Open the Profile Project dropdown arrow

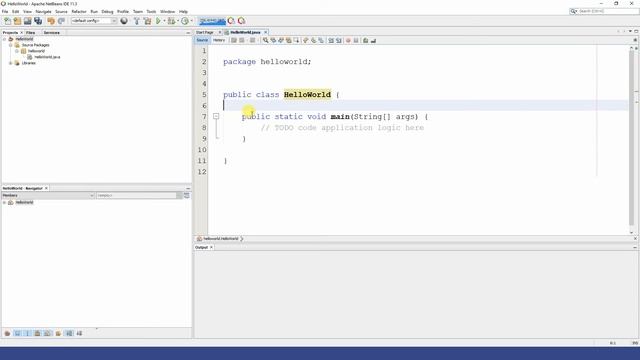click(192, 21)
